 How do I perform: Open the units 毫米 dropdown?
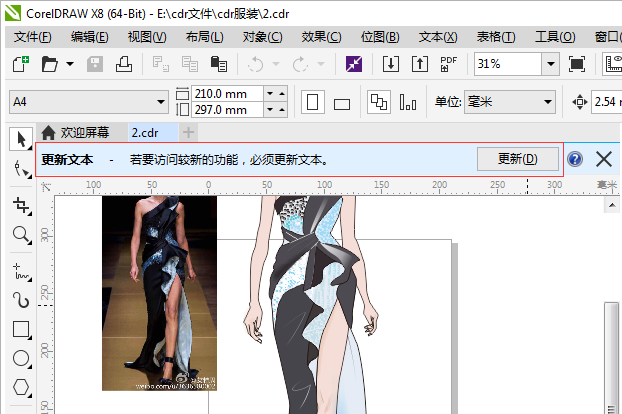click(510, 102)
